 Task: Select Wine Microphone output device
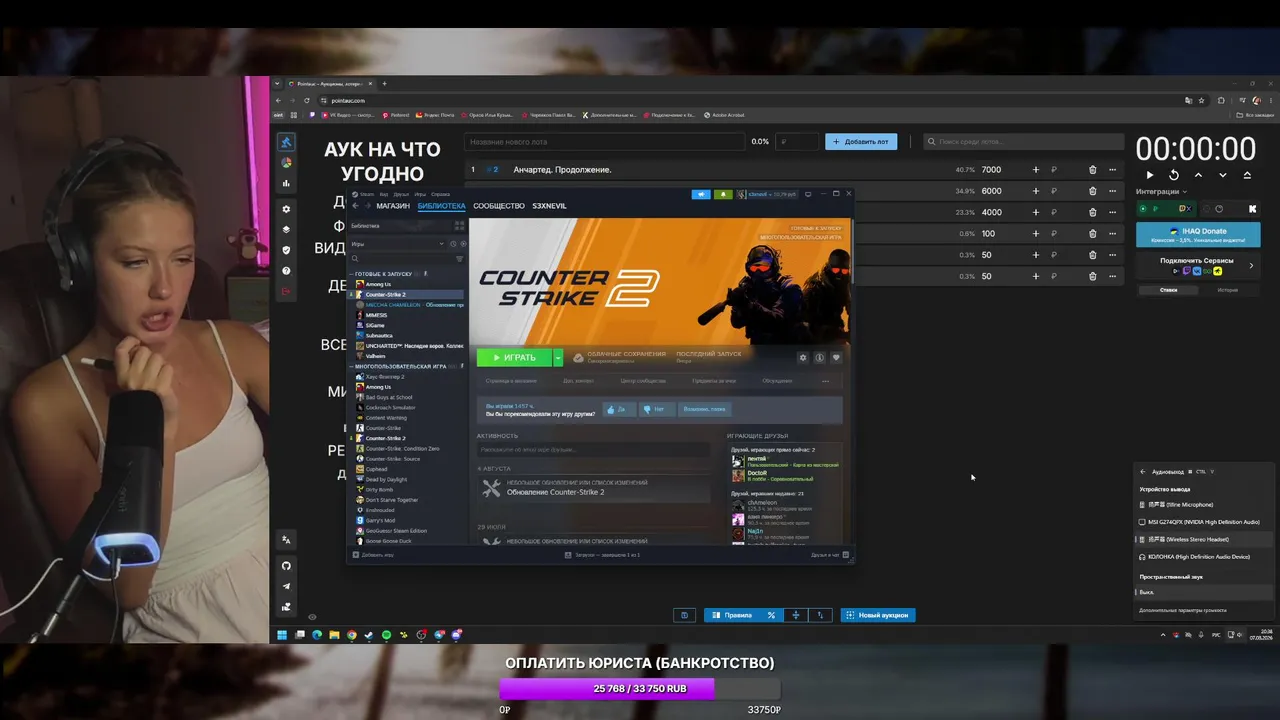pyautogui.click(x=1204, y=504)
